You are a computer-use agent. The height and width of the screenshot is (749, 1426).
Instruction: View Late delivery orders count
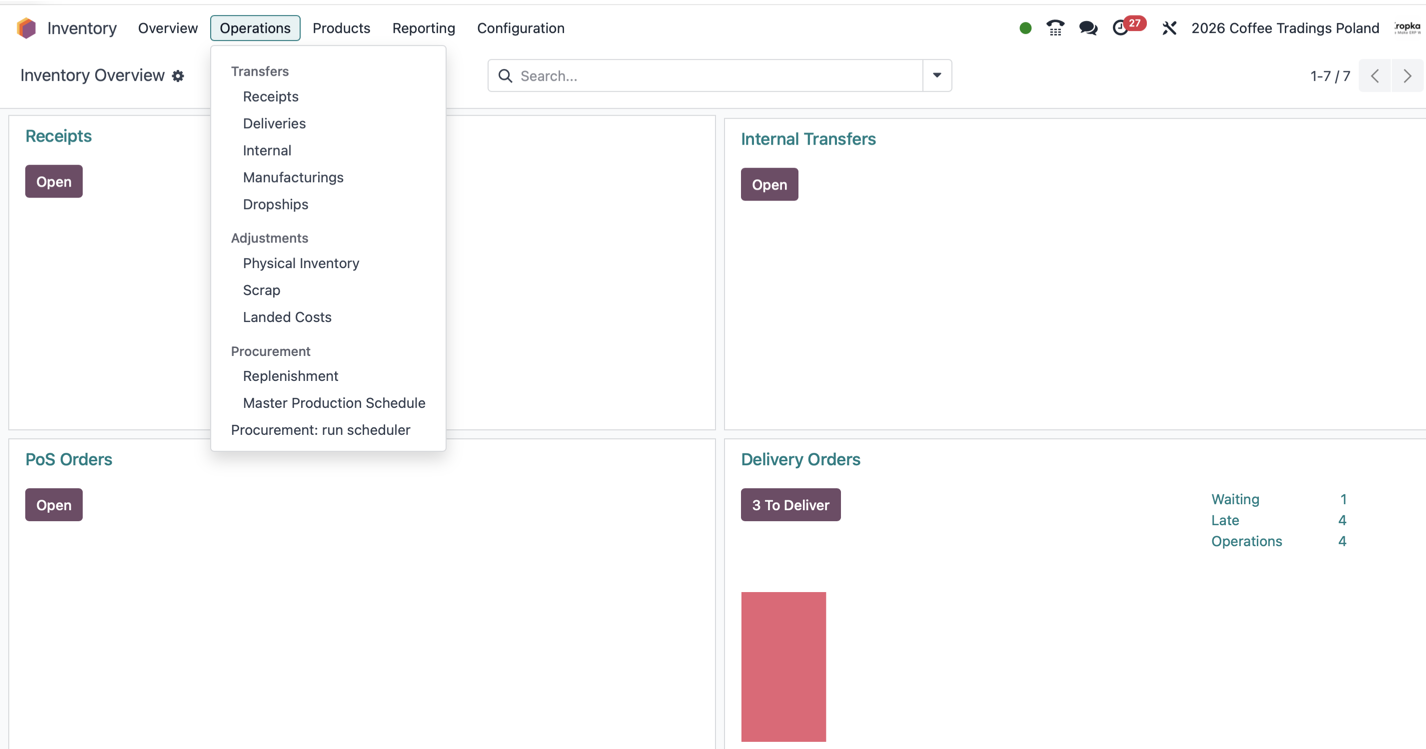(x=1278, y=521)
